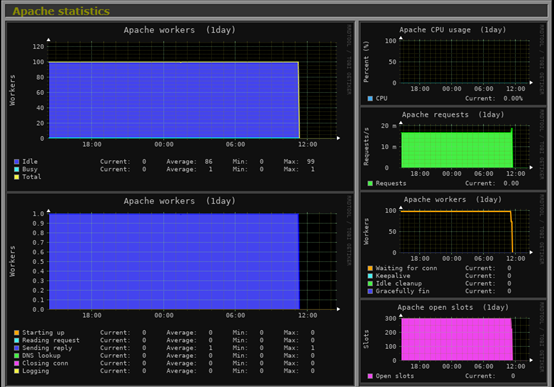557x387 pixels.
Task: Click the "DNS lookup" legend label
Action: (x=41, y=356)
